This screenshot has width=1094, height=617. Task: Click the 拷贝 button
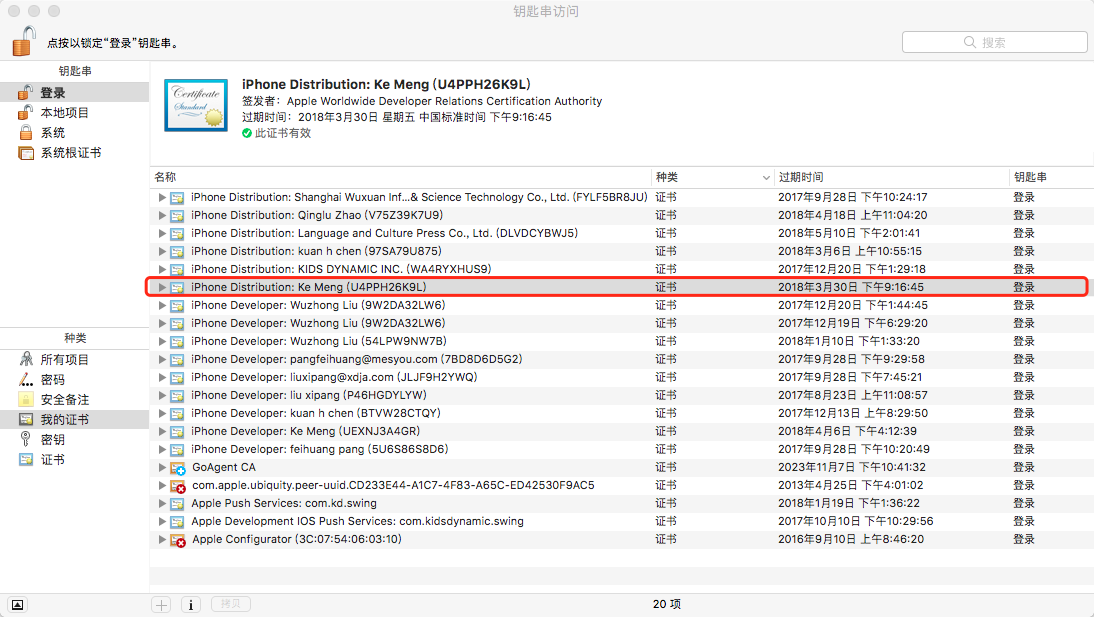point(231,604)
